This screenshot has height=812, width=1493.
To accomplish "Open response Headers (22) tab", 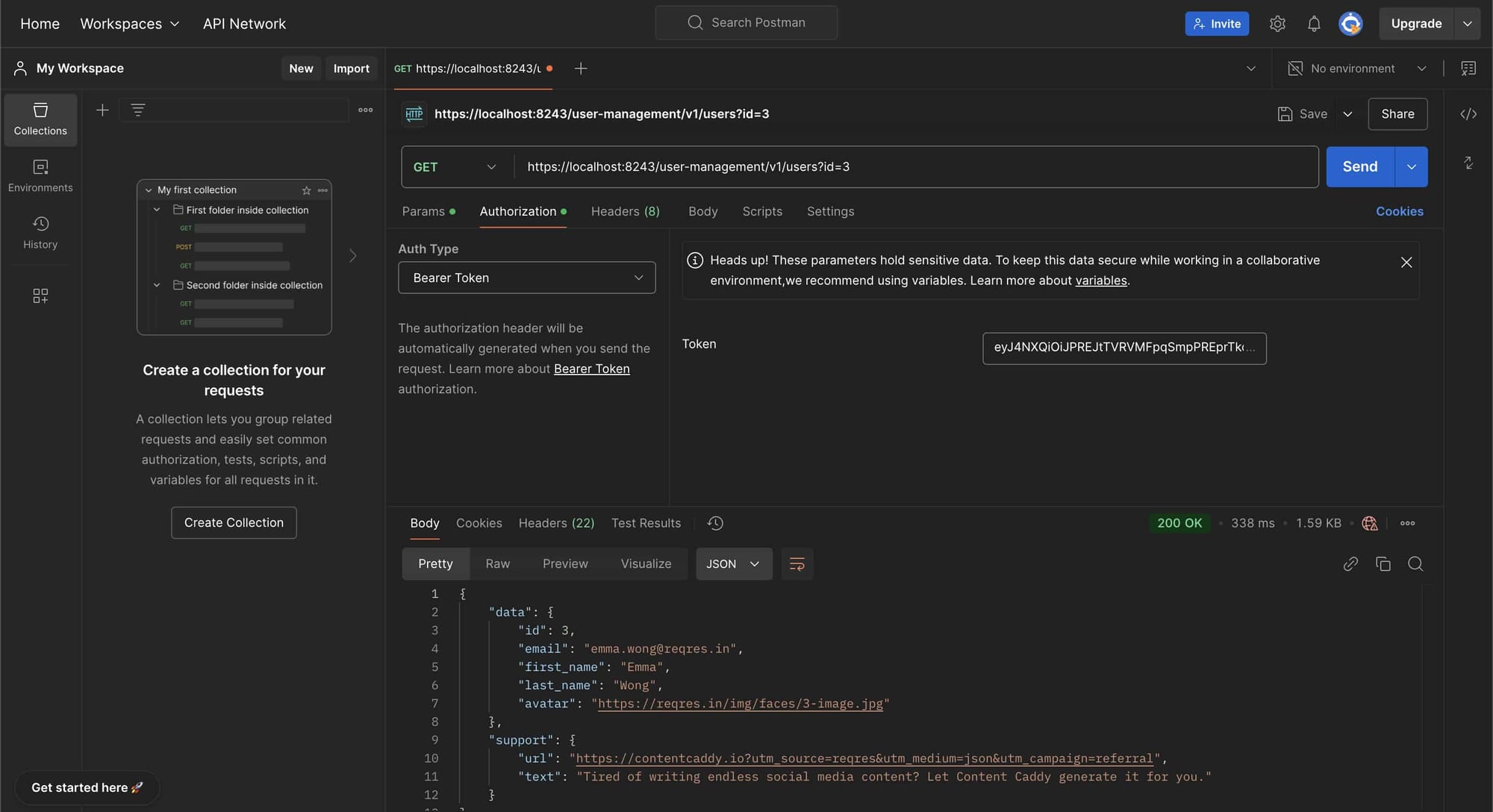I will point(556,523).
